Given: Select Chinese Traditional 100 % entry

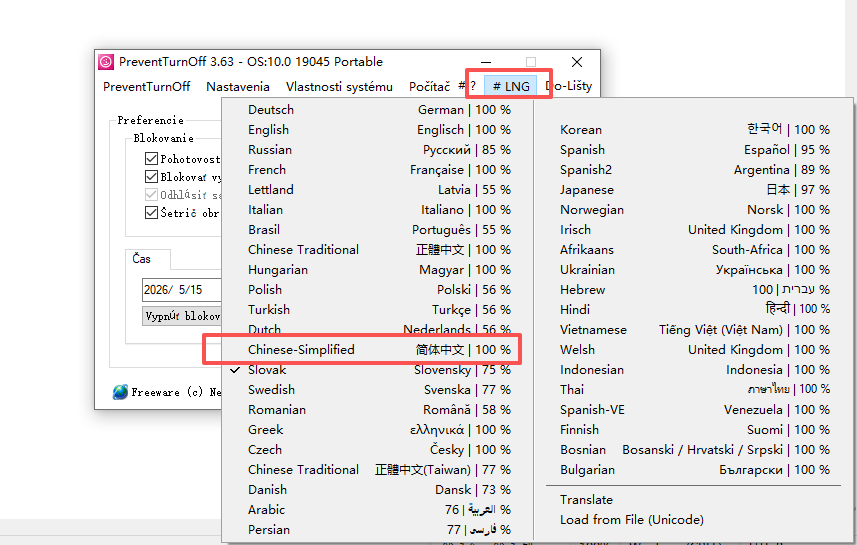Looking at the screenshot, I should point(377,249).
